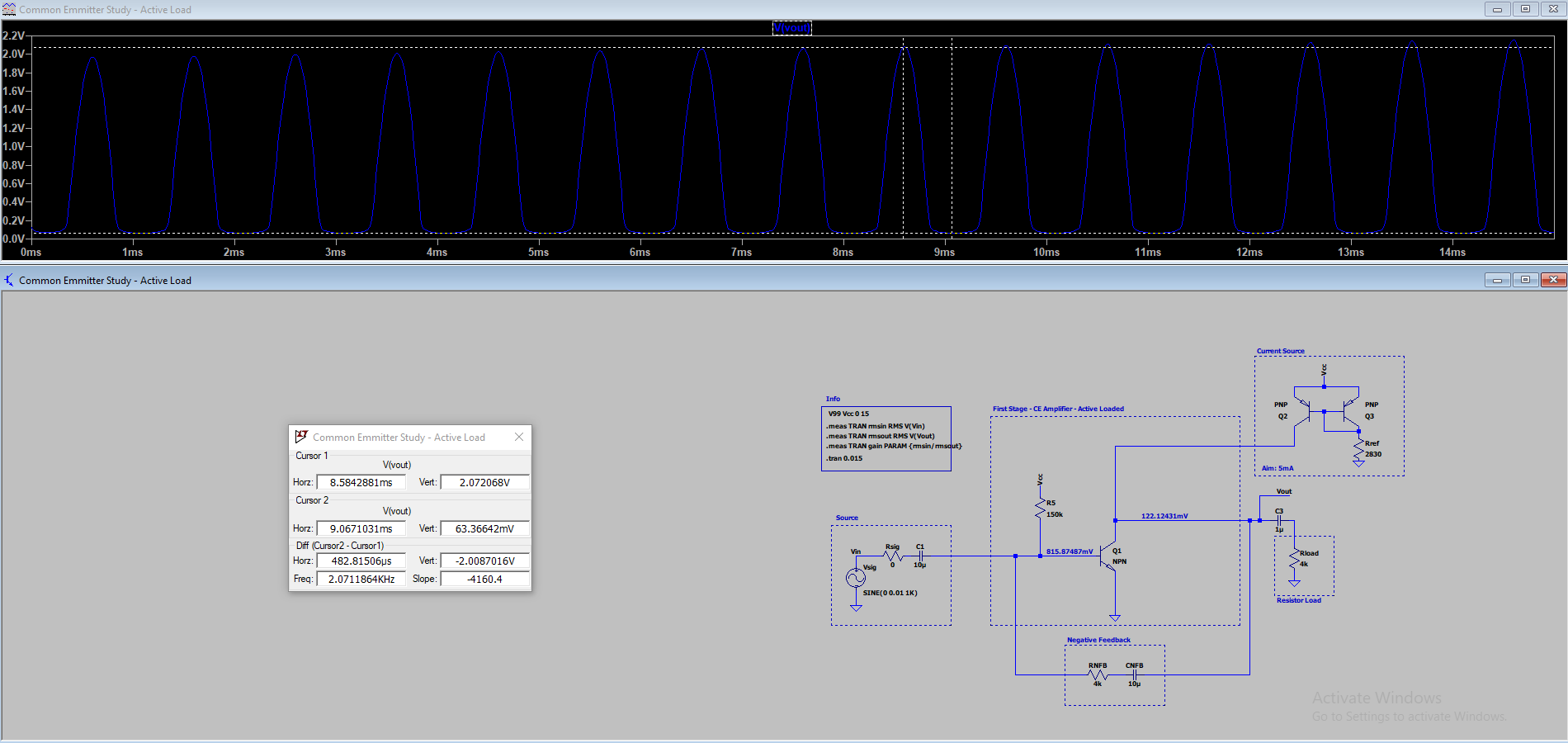Click the Aim: 5mA comment
The image size is (1568, 743).
click(1278, 468)
